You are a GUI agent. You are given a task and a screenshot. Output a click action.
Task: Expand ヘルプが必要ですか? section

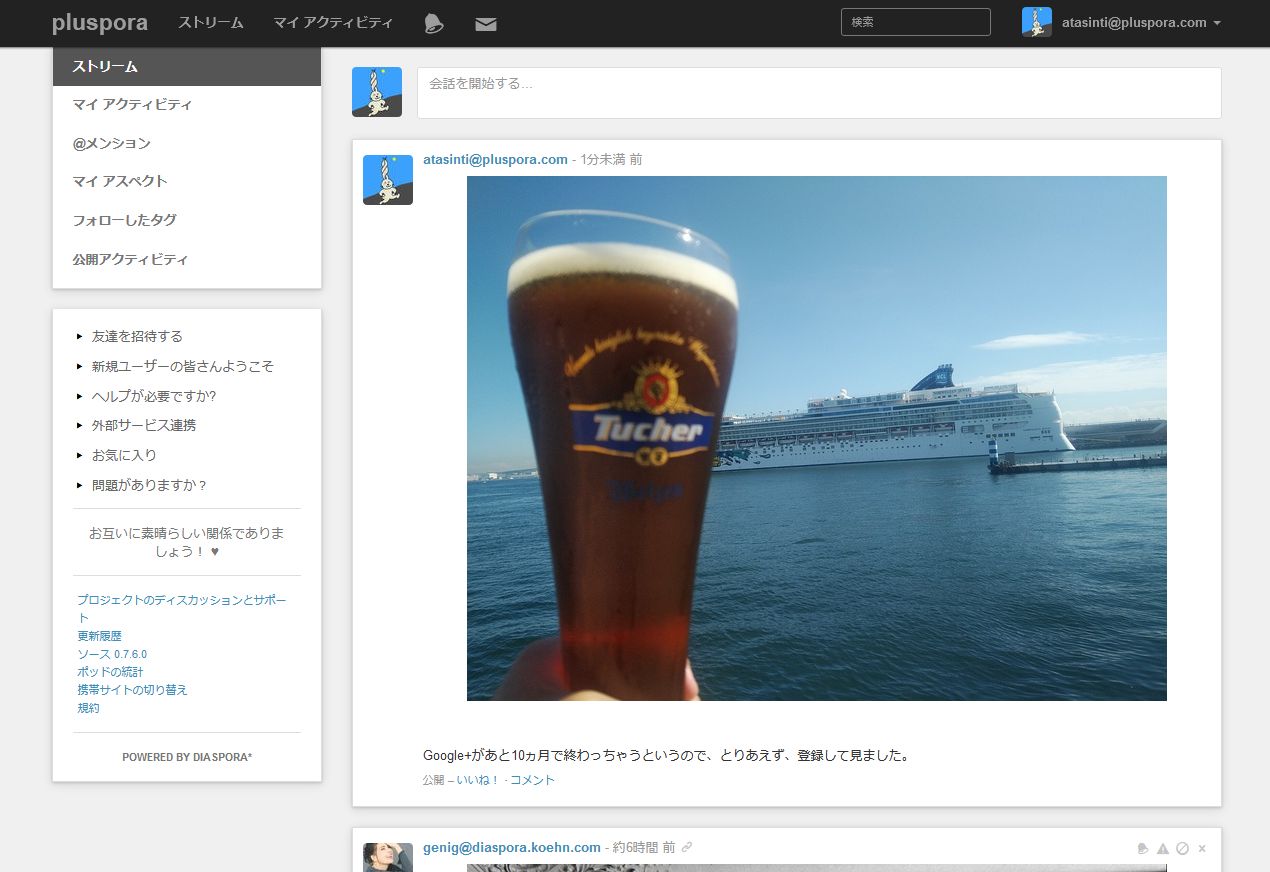(154, 396)
